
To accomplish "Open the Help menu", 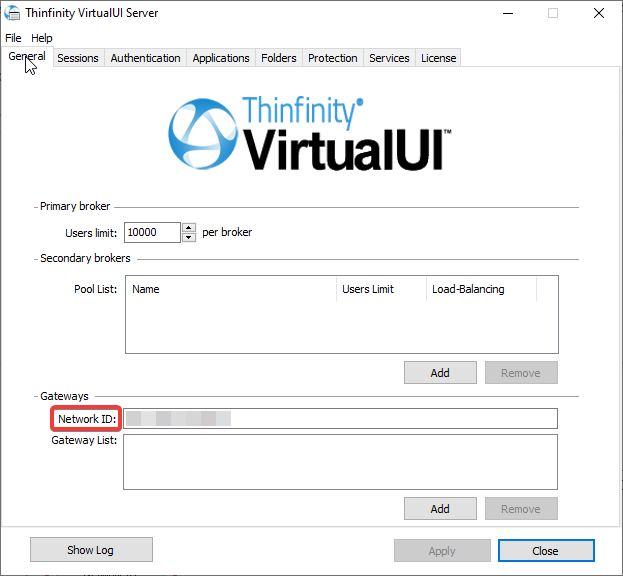I will [42, 38].
